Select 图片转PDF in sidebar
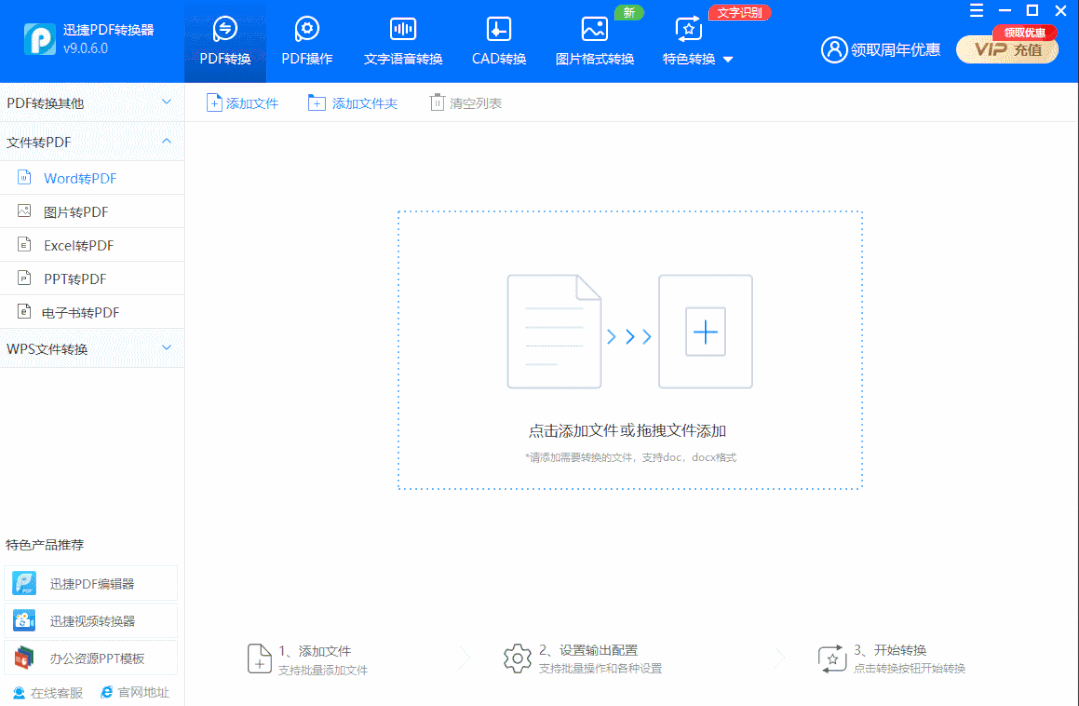1079x706 pixels. [92, 212]
